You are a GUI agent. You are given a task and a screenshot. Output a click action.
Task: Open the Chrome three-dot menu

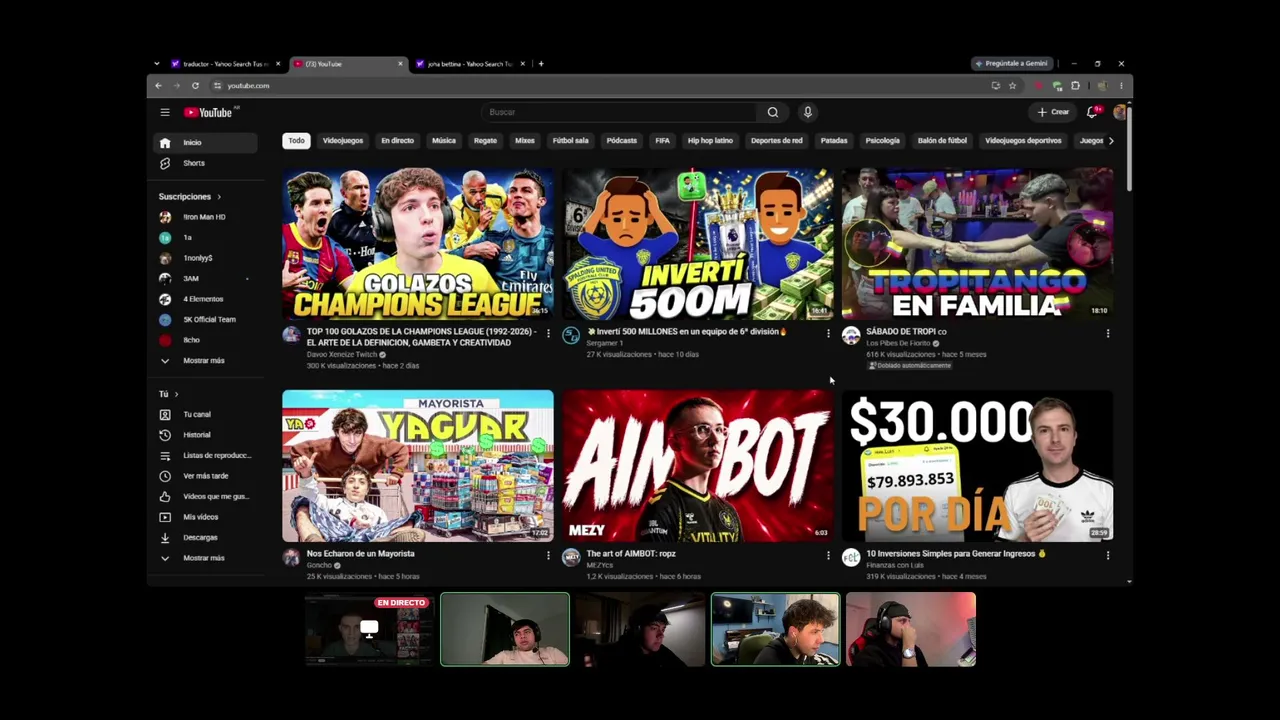pyautogui.click(x=1121, y=86)
